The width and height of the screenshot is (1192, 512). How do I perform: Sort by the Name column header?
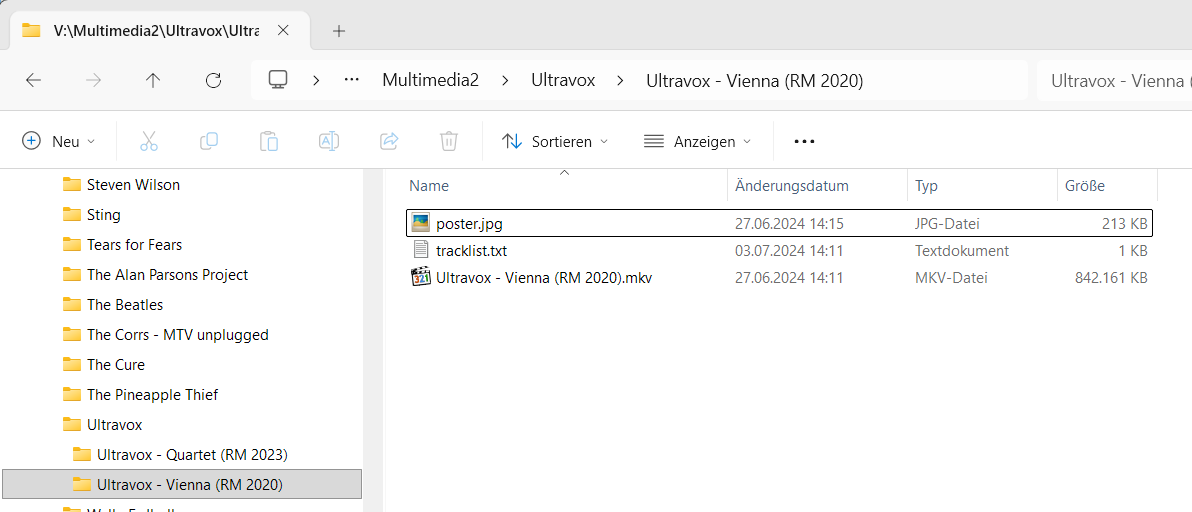pos(566,185)
